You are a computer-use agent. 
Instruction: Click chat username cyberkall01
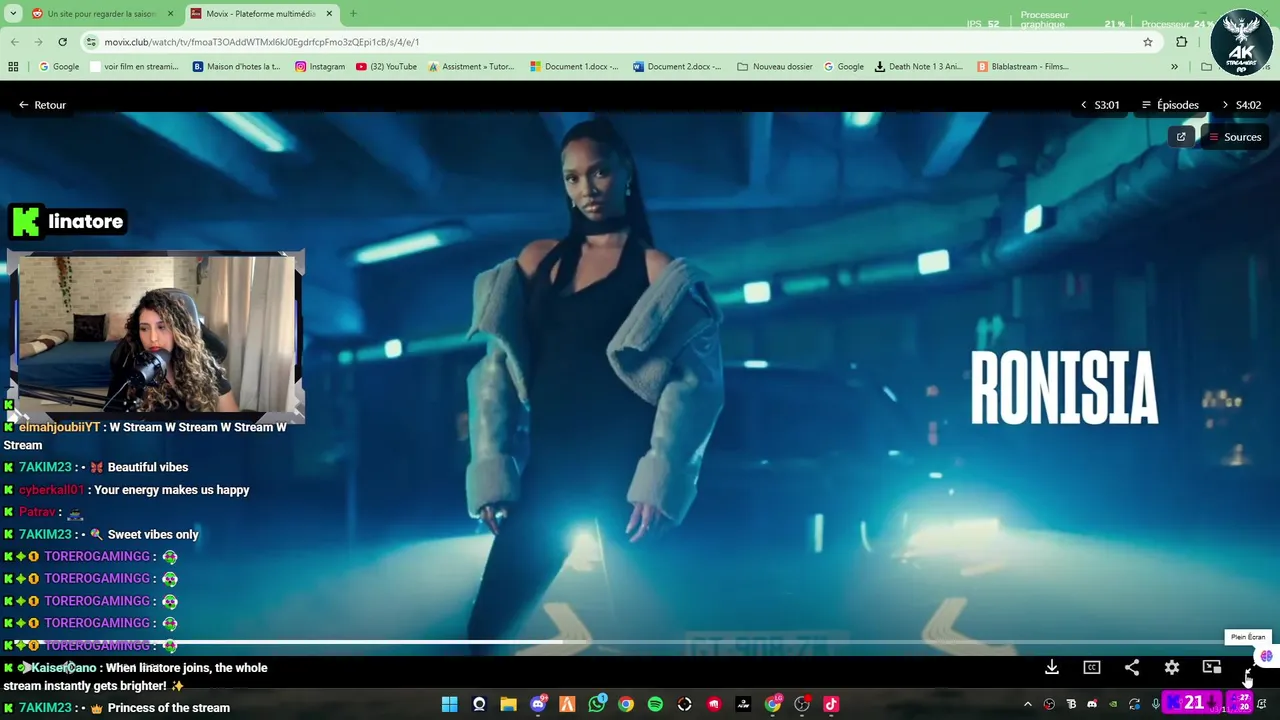[51, 490]
